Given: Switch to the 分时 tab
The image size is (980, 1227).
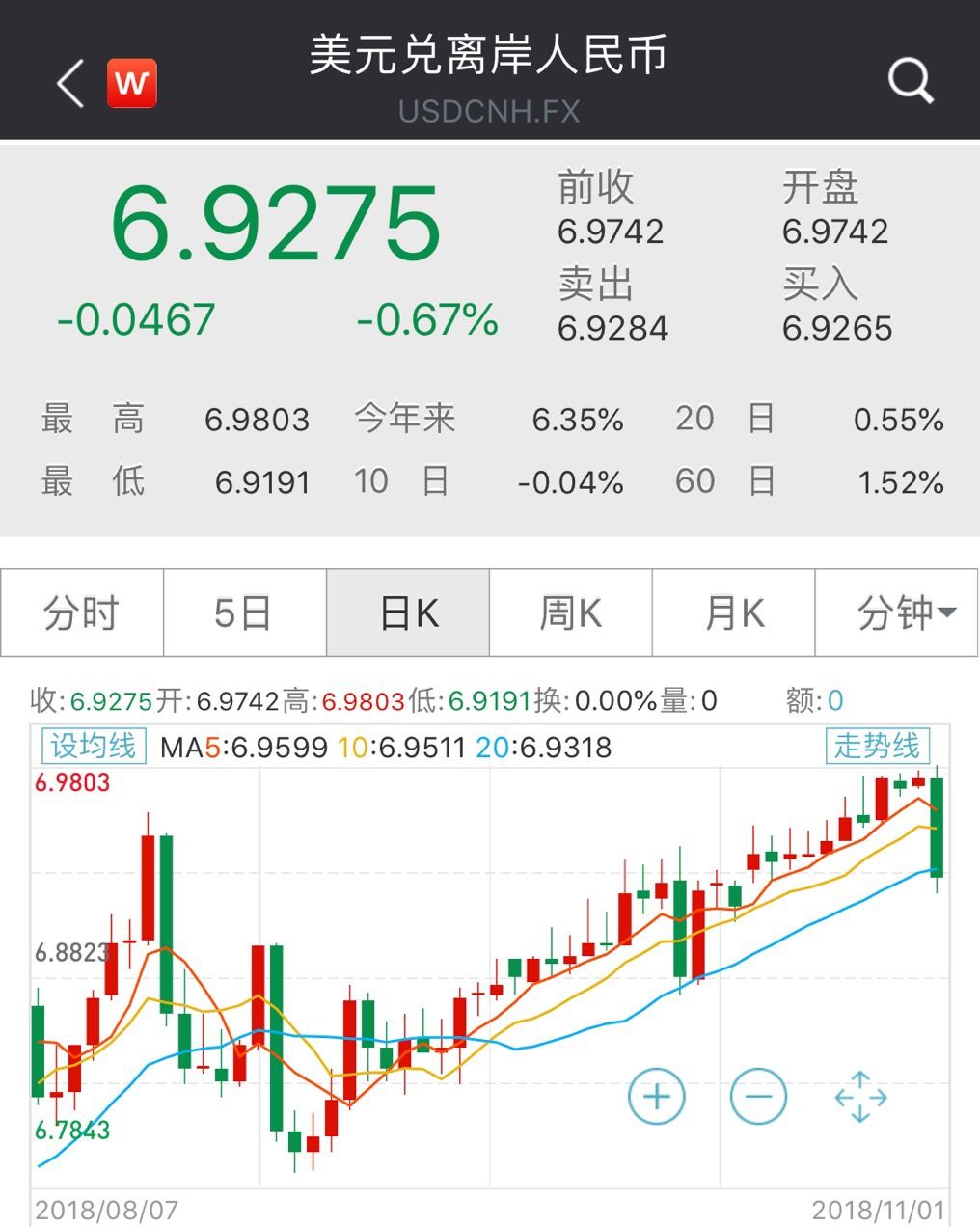Looking at the screenshot, I should [x=82, y=613].
